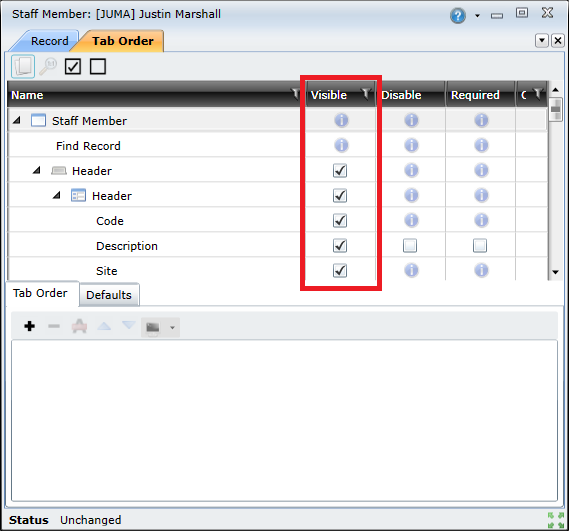Tick the Required checkbox for Description
Image resolution: width=569 pixels, height=531 pixels.
480,246
